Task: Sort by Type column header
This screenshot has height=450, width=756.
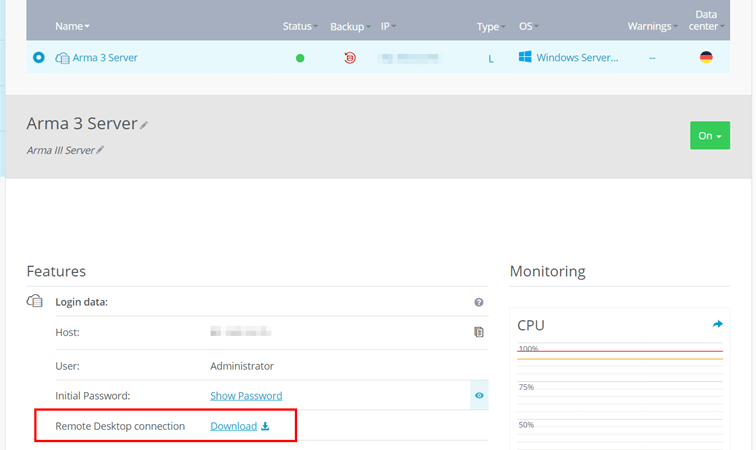Action: [491, 27]
